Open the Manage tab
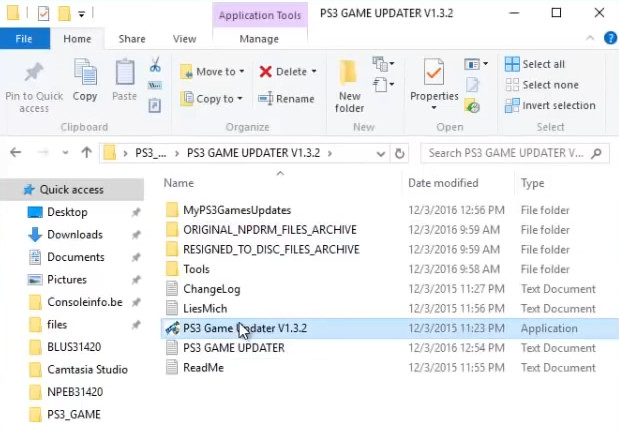Image resolution: width=619 pixels, height=432 pixels. (259, 39)
